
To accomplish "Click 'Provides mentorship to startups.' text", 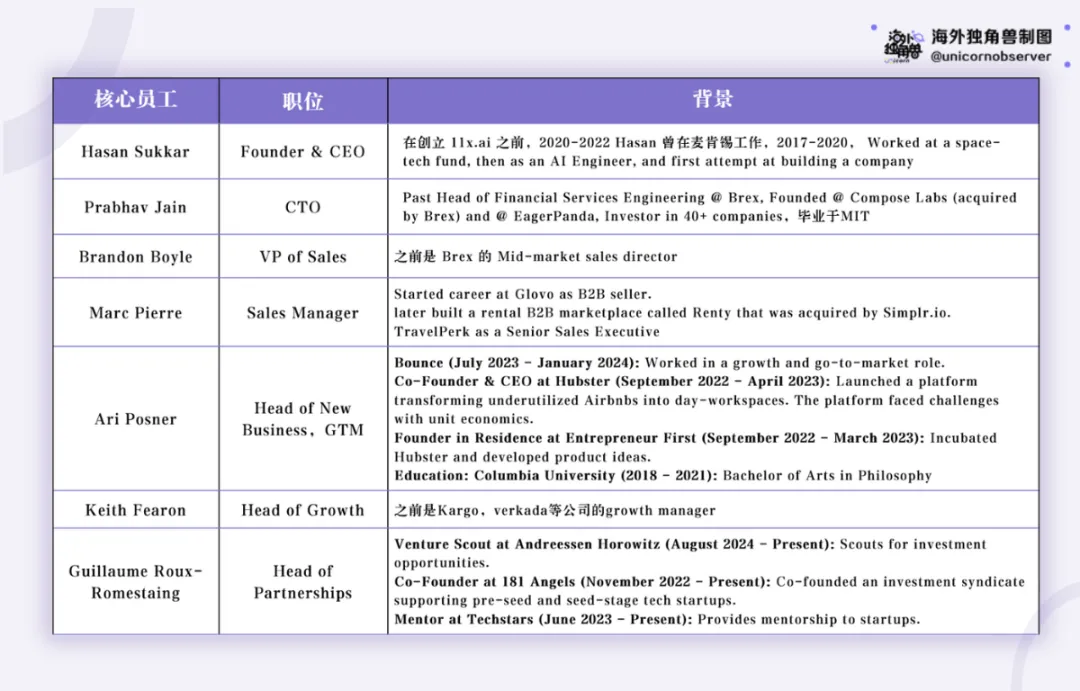I will (x=809, y=619).
